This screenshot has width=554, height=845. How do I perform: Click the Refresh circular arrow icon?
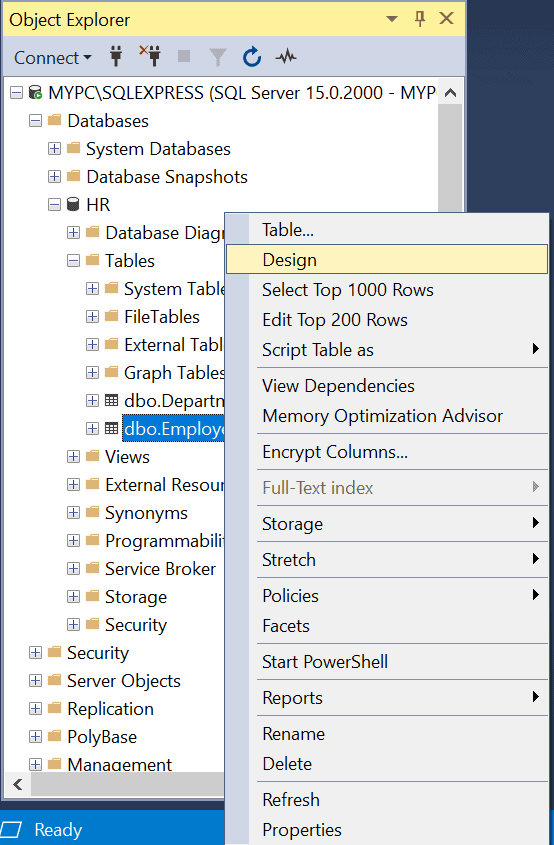coord(252,57)
